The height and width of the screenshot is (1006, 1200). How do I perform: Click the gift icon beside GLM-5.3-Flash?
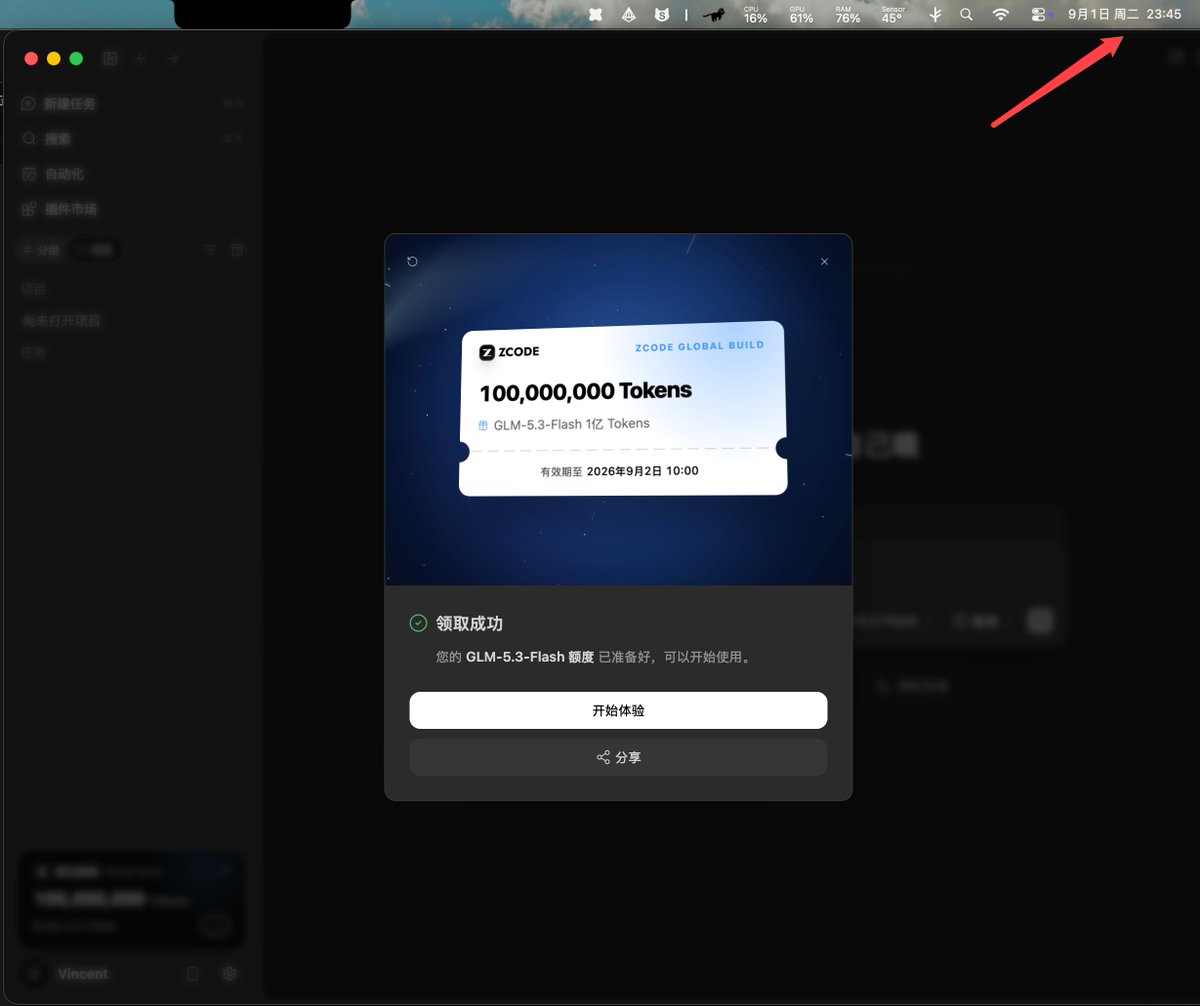pos(483,425)
